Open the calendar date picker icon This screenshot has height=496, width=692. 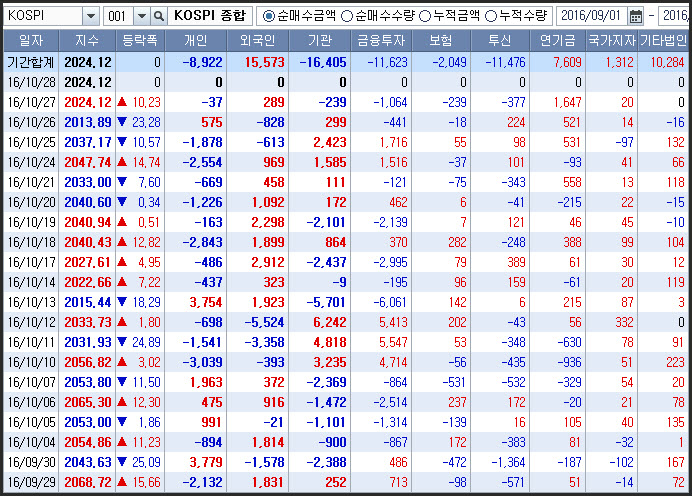(636, 16)
